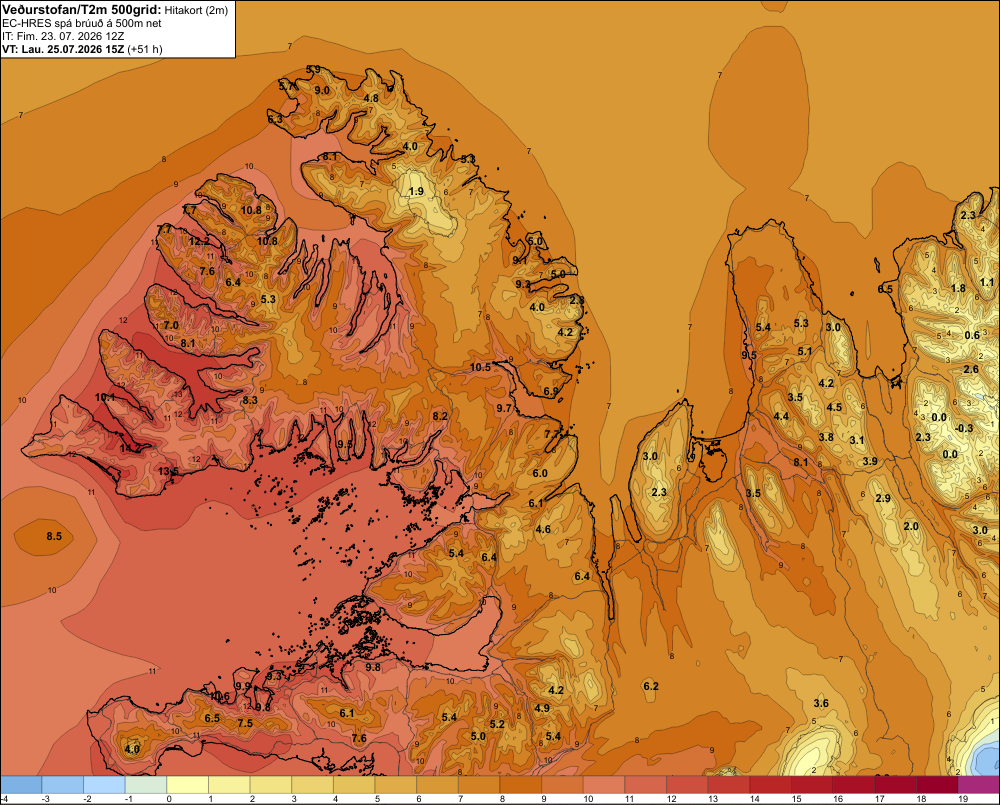Click the 14.2 temperature label on the map
1000x805 pixels.
click(129, 448)
